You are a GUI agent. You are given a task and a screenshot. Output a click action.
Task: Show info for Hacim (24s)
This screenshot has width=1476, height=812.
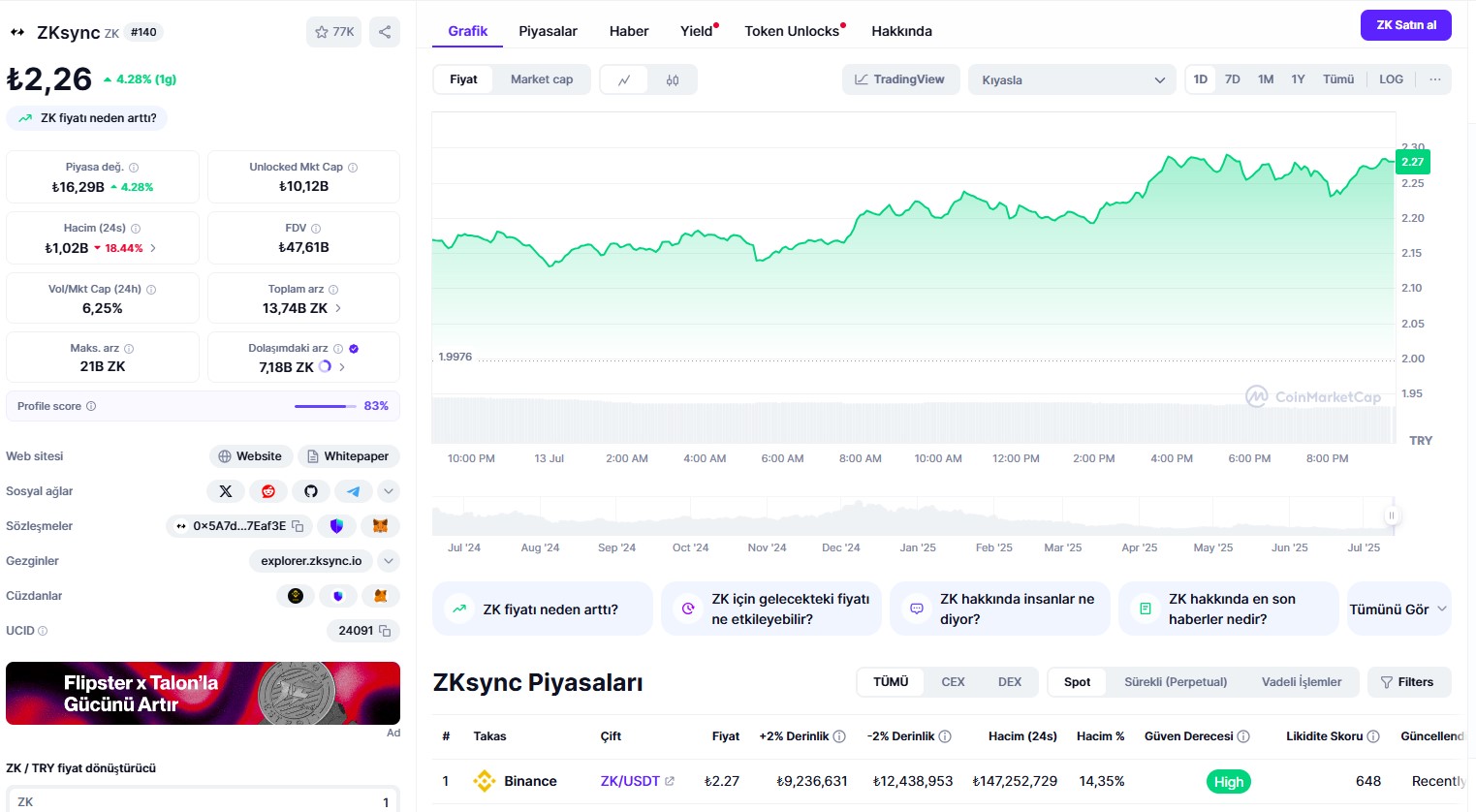[136, 229]
